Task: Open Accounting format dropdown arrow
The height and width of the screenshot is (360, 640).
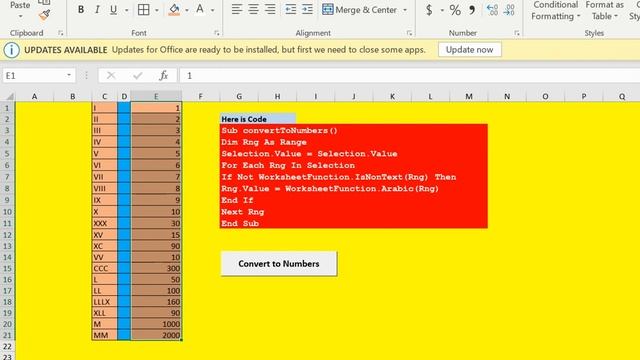Action: 442,10
